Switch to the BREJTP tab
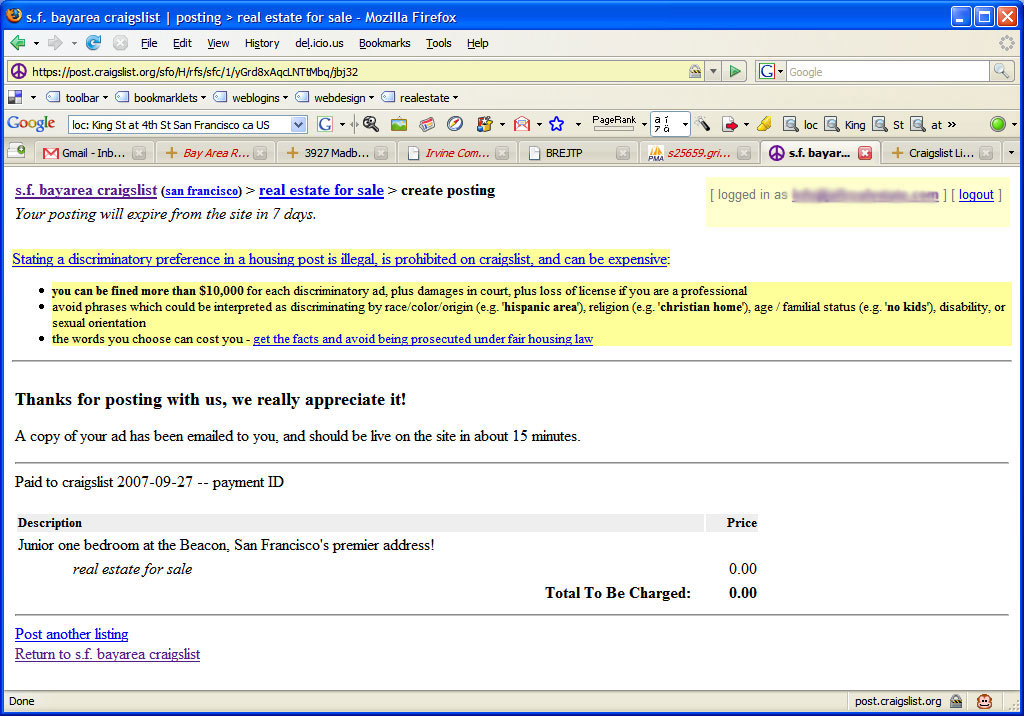1024x716 pixels. [579, 153]
